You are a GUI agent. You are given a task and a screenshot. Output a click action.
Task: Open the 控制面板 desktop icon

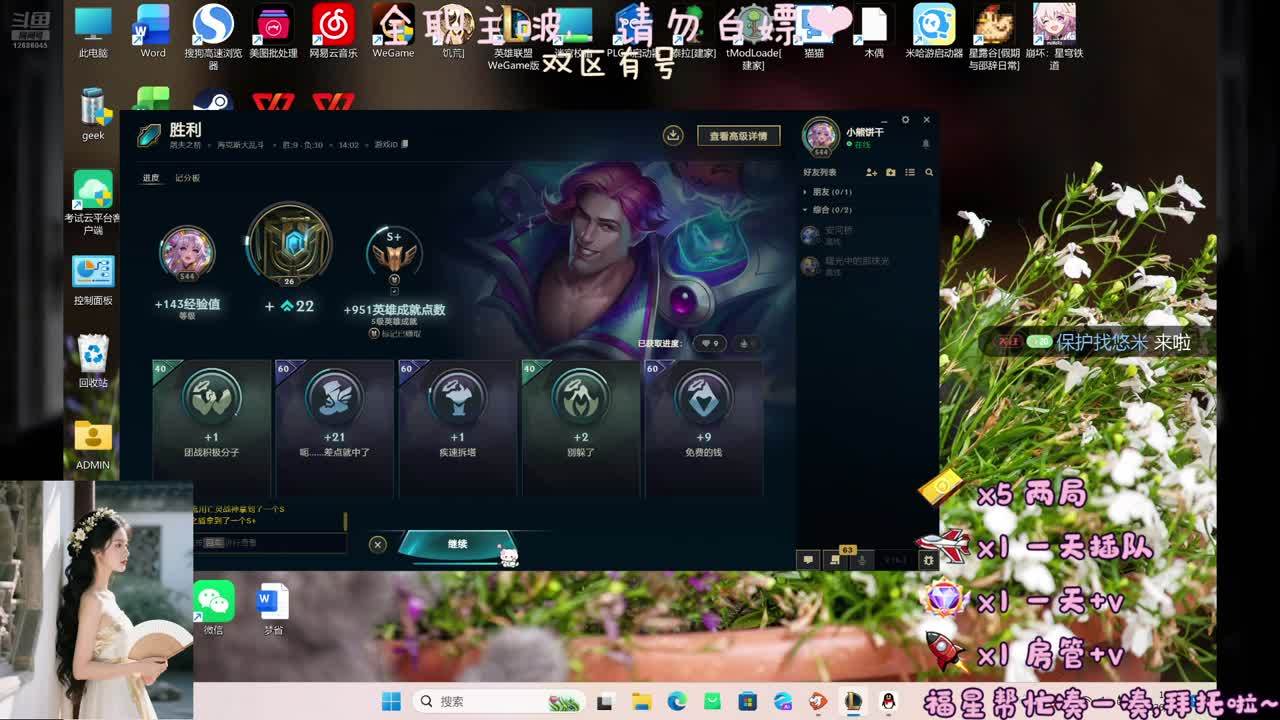click(x=93, y=280)
